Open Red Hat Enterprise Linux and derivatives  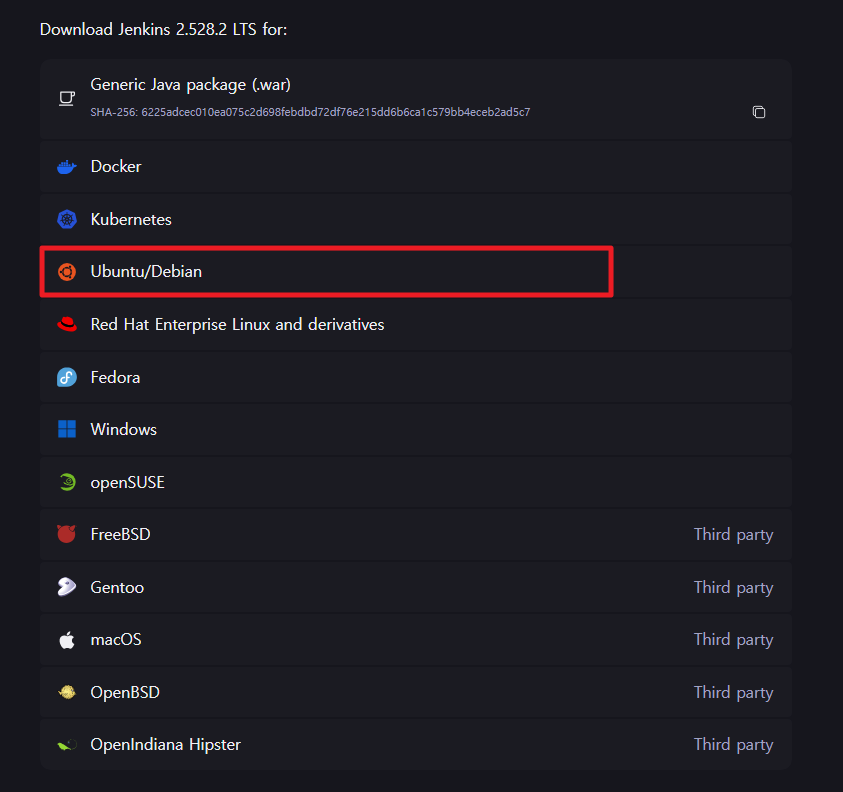(x=416, y=324)
